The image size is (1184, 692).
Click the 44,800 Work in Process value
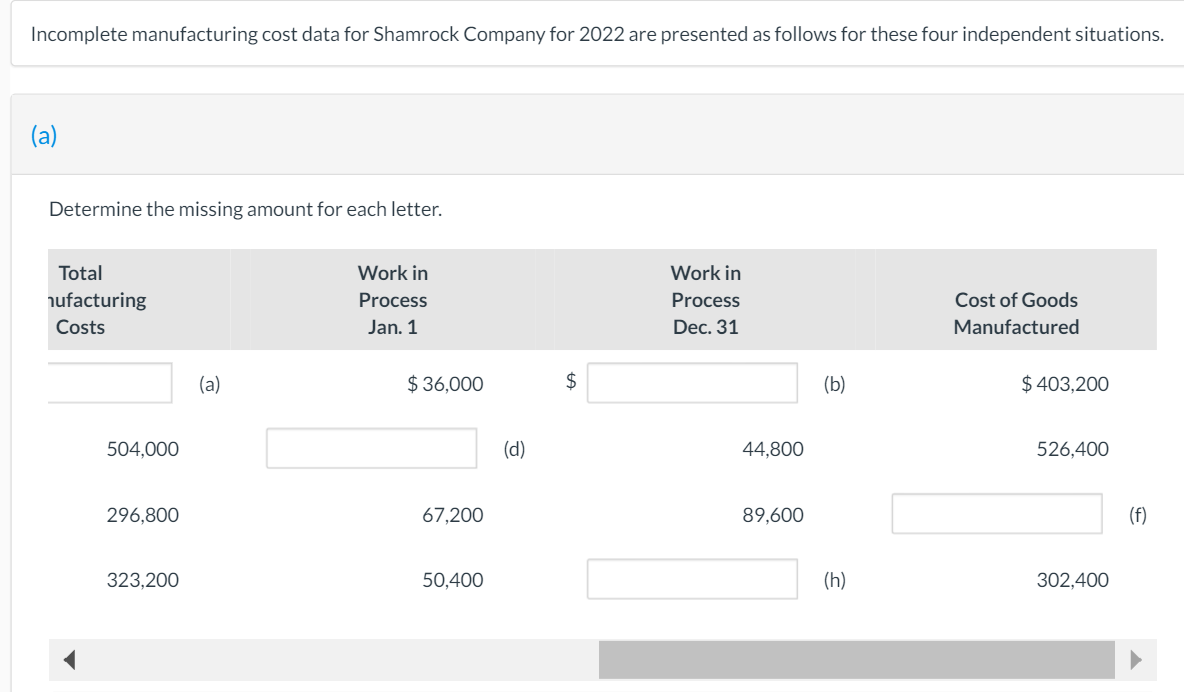pyautogui.click(x=772, y=449)
